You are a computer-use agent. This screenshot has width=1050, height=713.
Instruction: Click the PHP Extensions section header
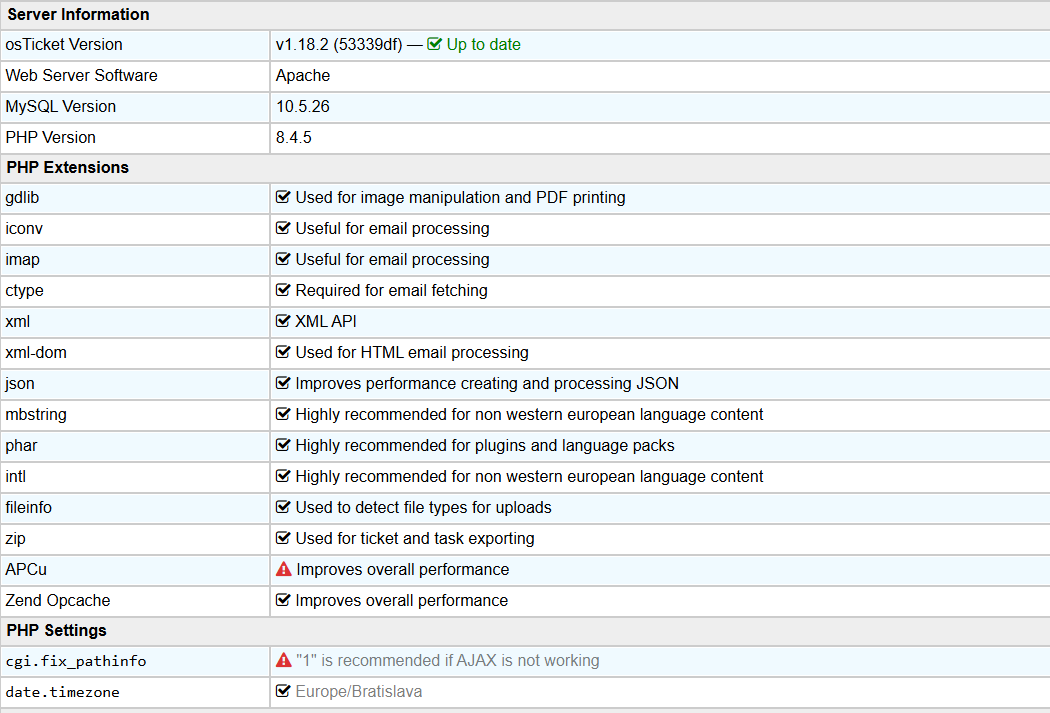(x=68, y=167)
